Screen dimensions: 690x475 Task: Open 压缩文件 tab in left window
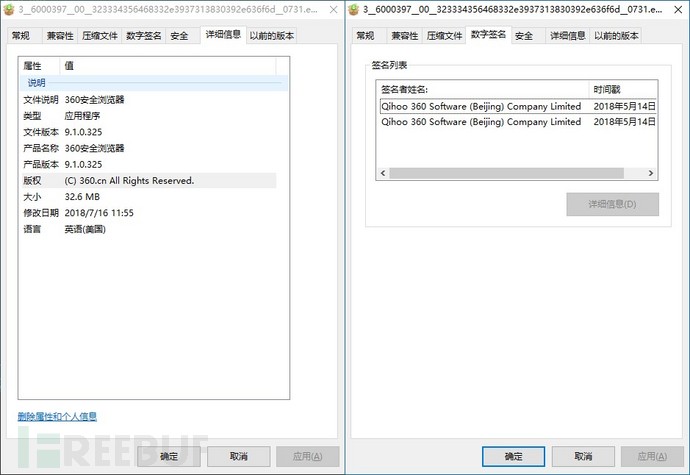[x=99, y=36]
